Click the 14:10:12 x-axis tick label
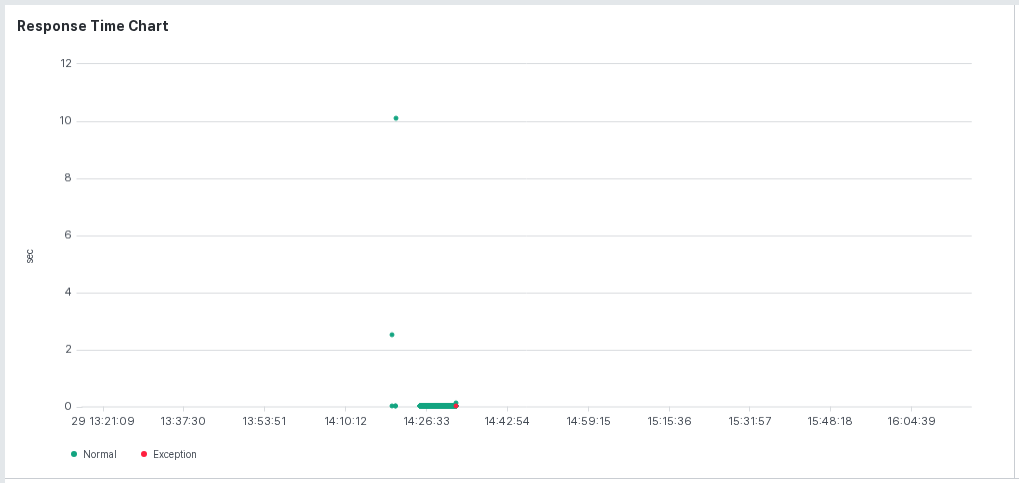This screenshot has height=483, width=1019. pos(345,421)
